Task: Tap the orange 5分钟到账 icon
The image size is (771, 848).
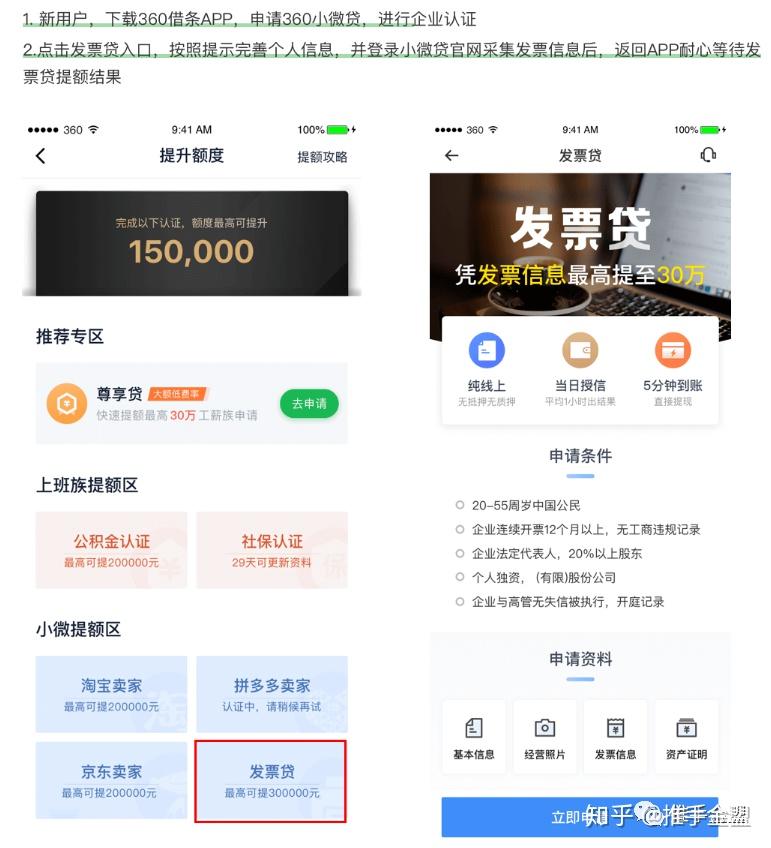Action: click(673, 350)
